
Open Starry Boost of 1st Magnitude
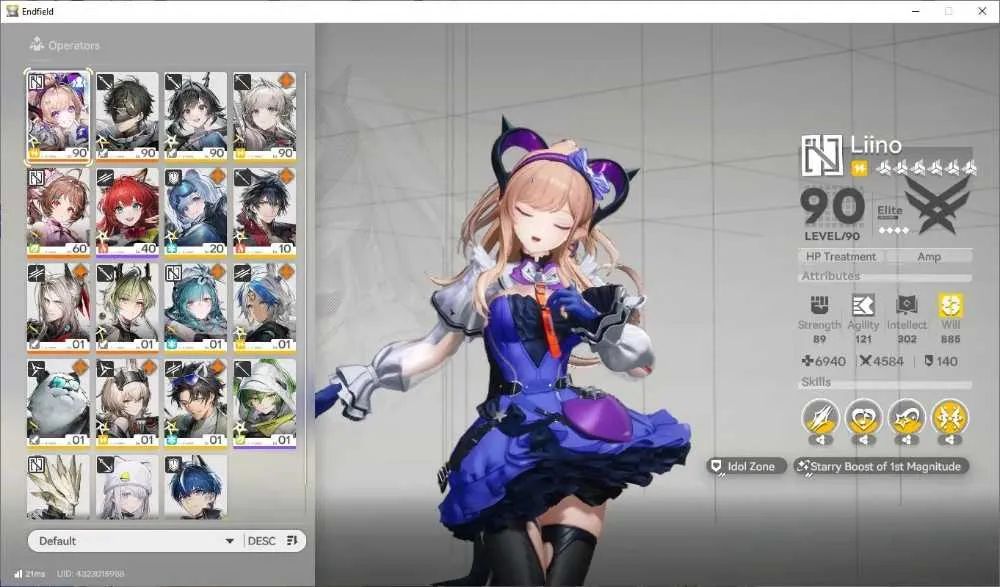point(881,466)
